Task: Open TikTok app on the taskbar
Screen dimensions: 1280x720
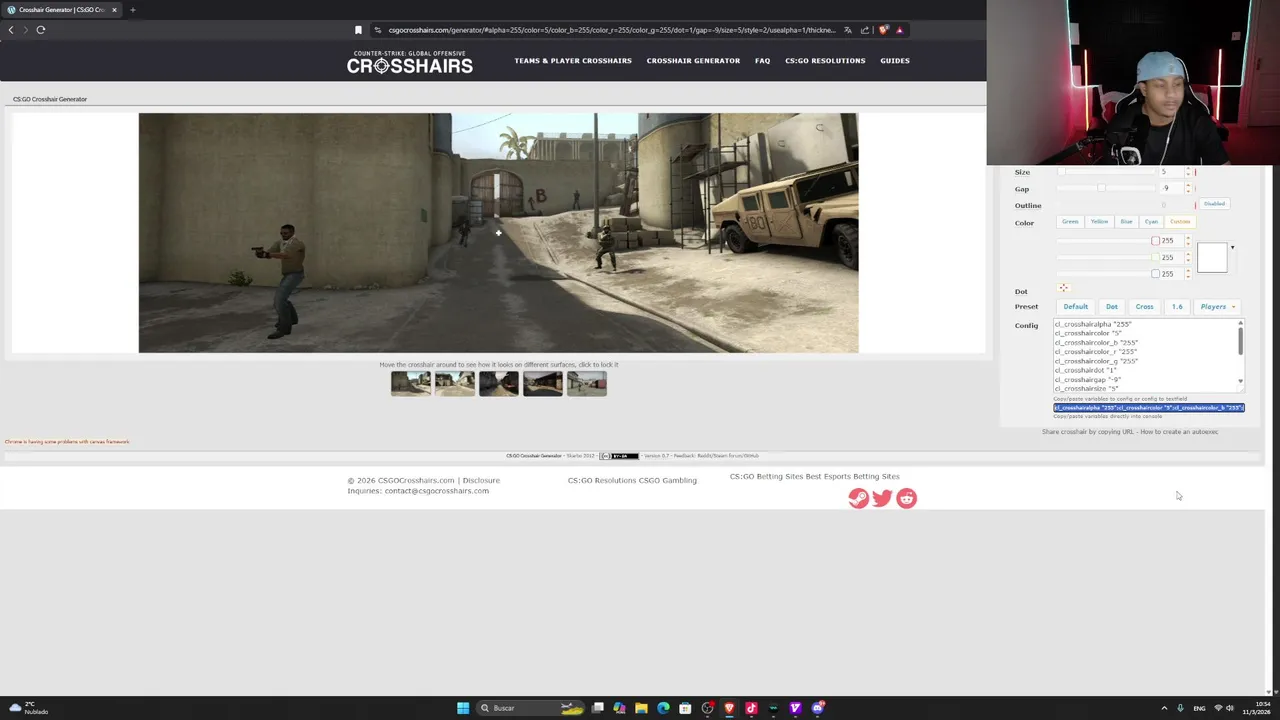Action: click(751, 708)
